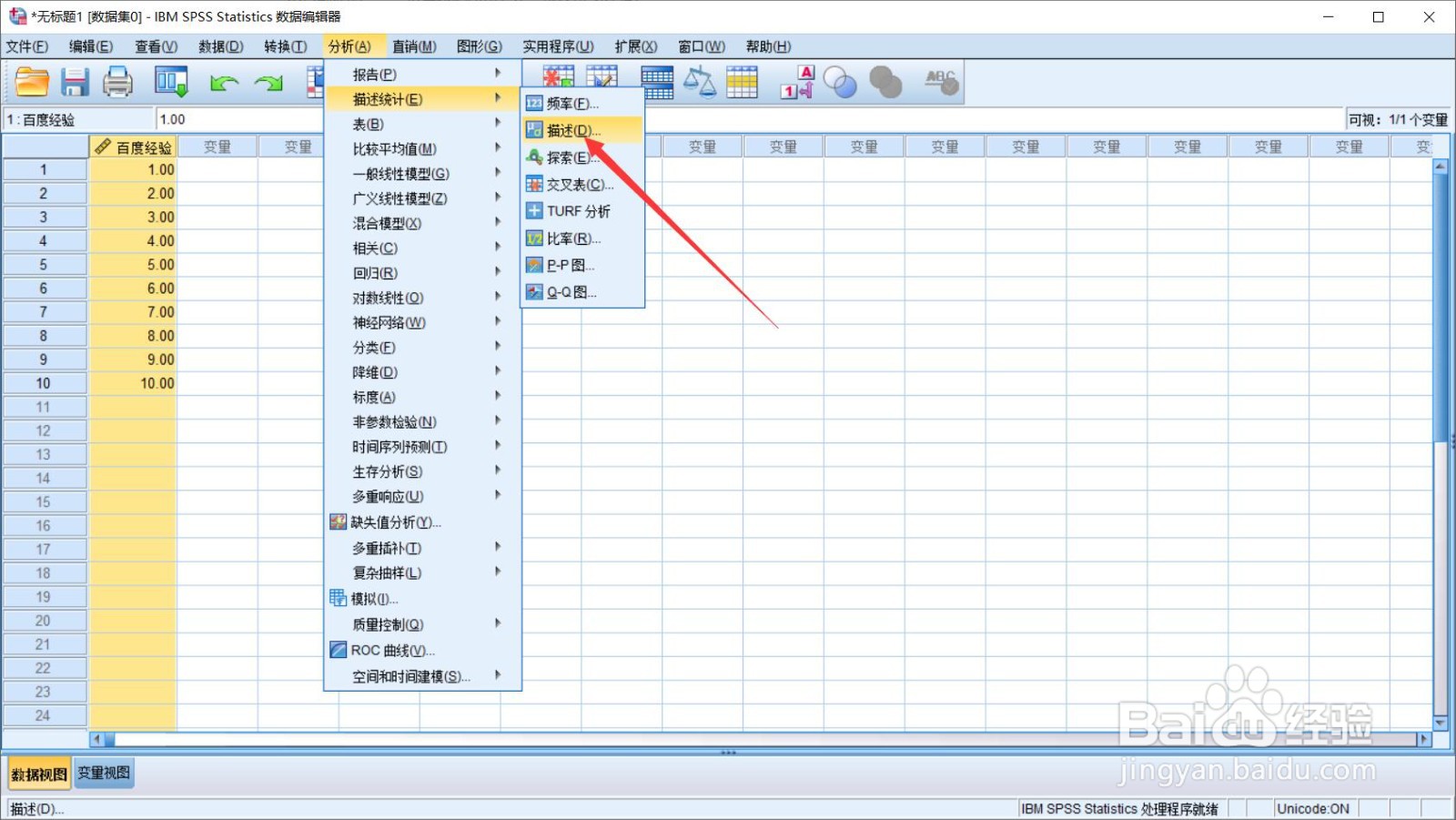Open the 帮助(H) menu
Viewport: 1456px width, 820px height.
tap(768, 46)
